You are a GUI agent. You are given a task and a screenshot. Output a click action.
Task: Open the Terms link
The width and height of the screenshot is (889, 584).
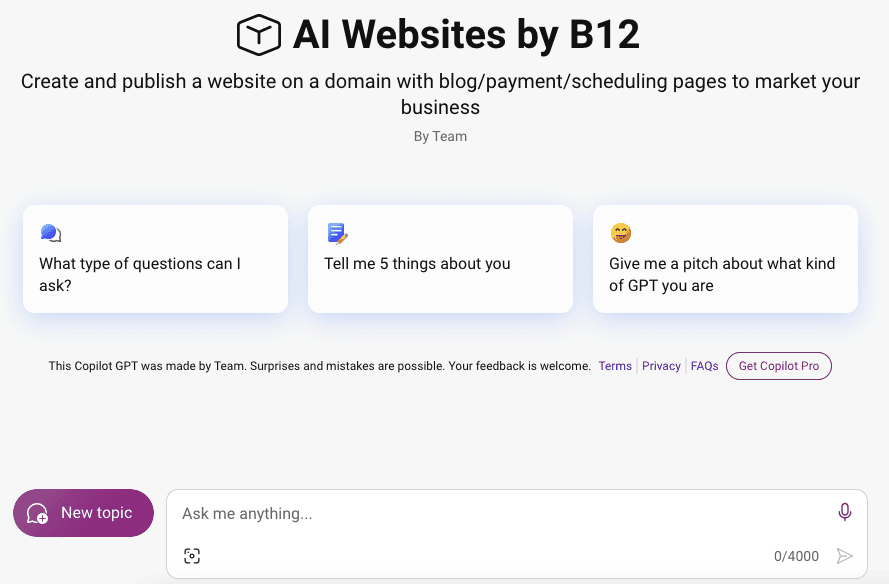616,366
